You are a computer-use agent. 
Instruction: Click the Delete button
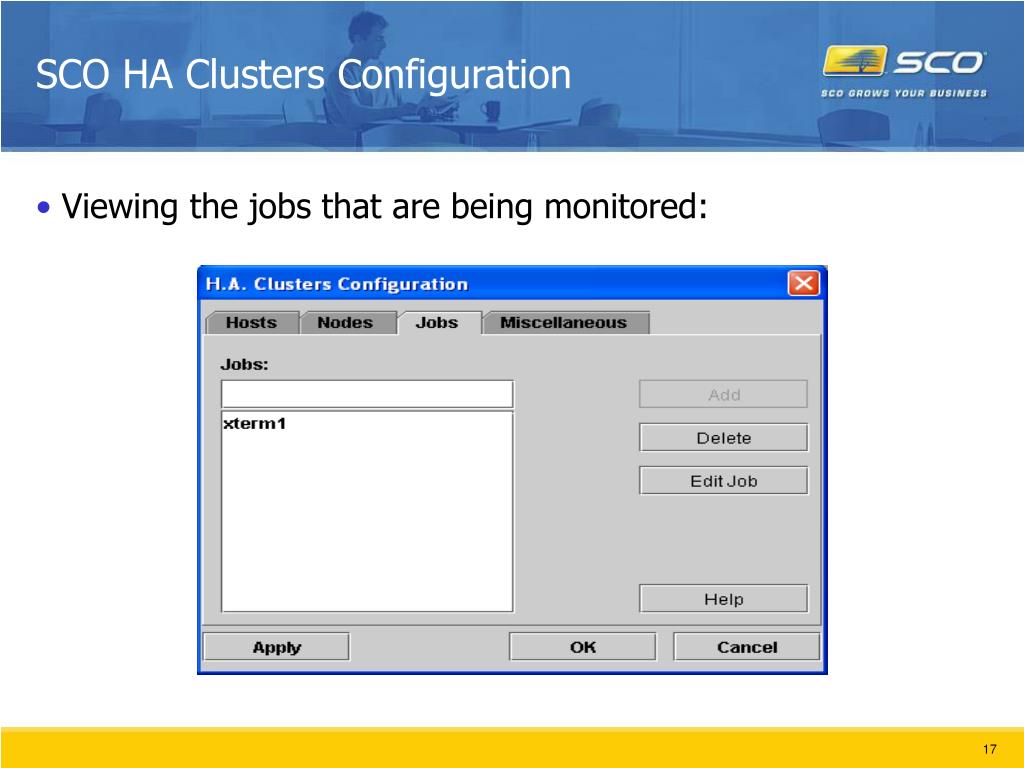point(724,438)
